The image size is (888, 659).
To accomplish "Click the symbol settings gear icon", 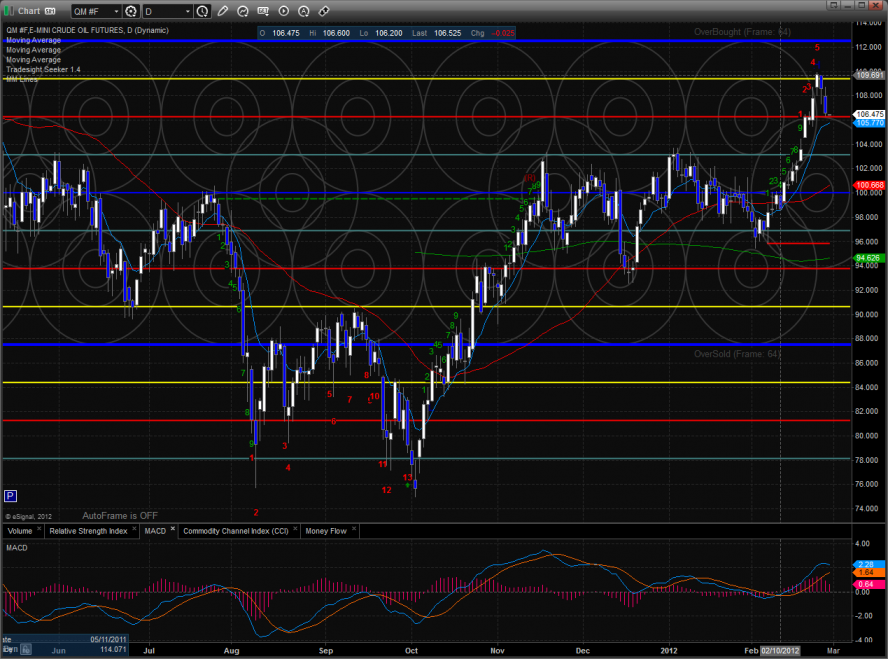I will (132, 11).
